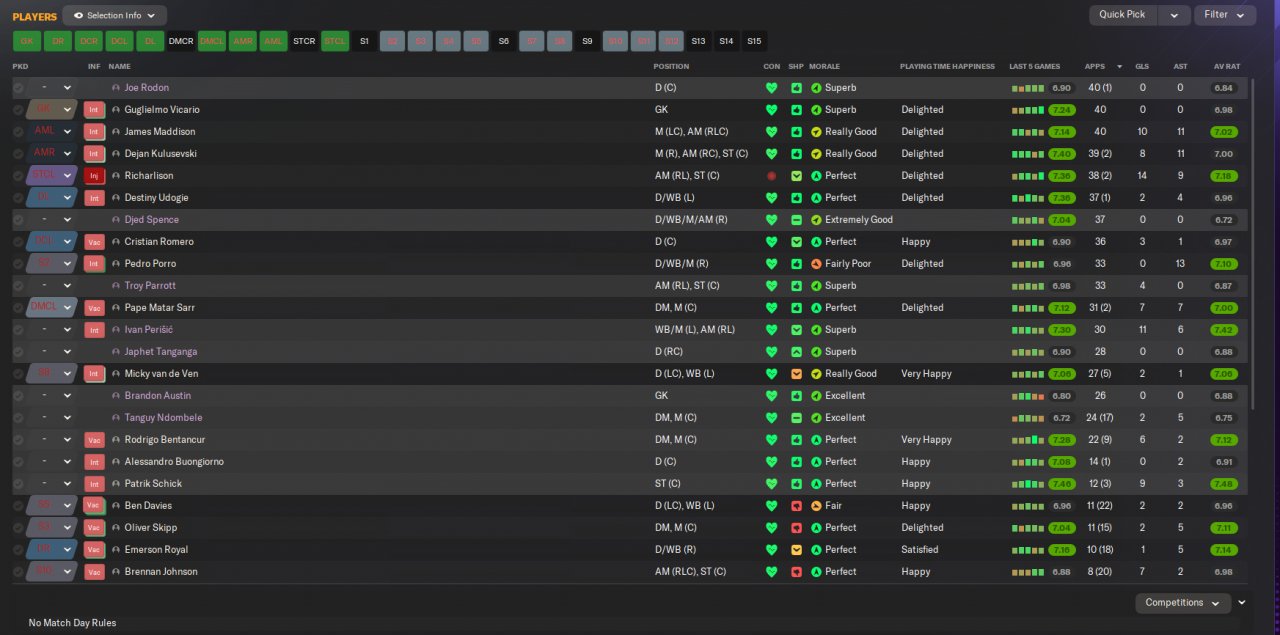Screen dimensions: 1280x635
Task: Sort by the Name column header
Action: pyautogui.click(x=119, y=66)
